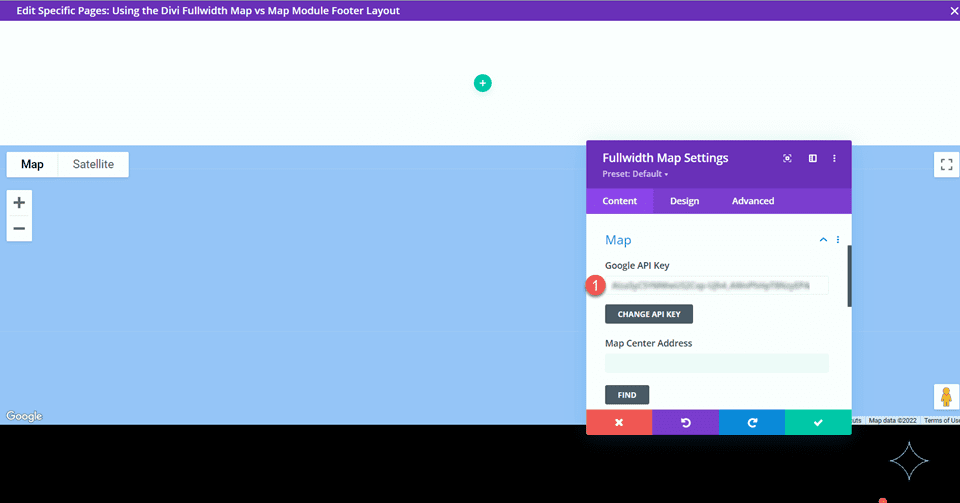Screen dimensions: 960x503
Task: Zoom in on the map
Action: pos(19,203)
